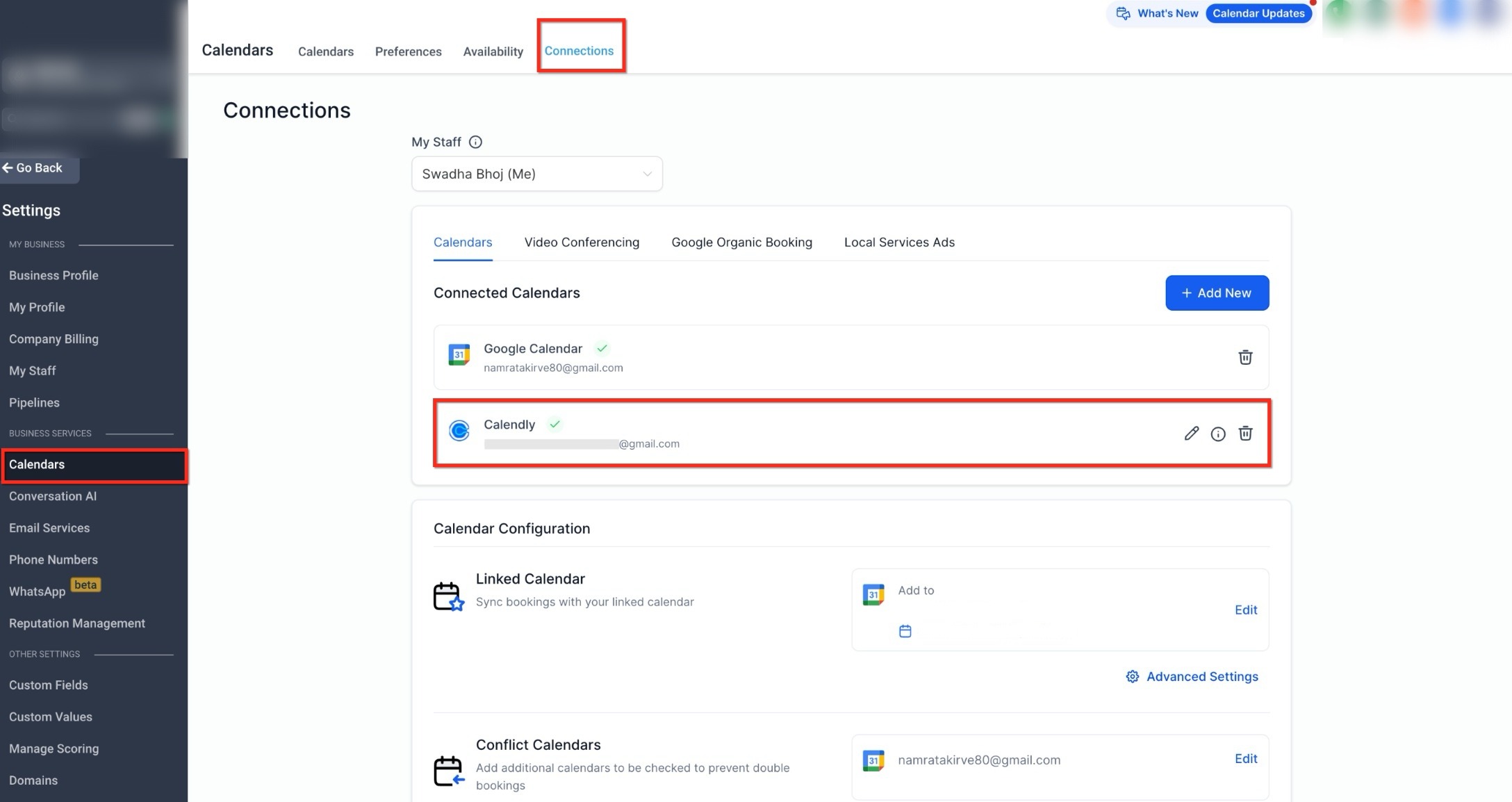Click the trash icon for Calendly
Viewport: 1512px width, 802px height.
[x=1245, y=434]
